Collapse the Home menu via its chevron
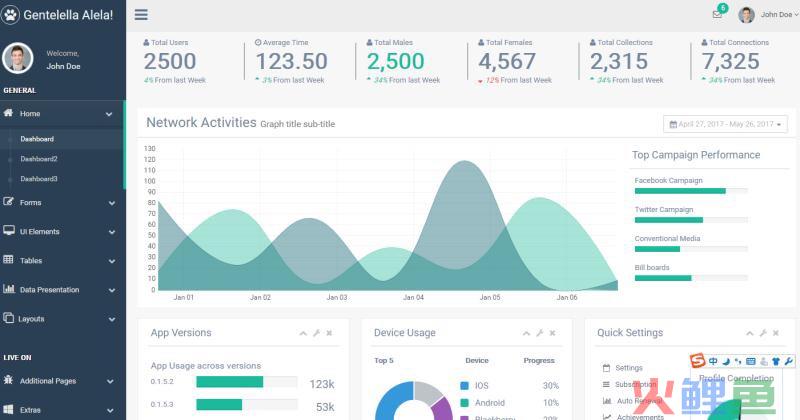 click(x=109, y=114)
